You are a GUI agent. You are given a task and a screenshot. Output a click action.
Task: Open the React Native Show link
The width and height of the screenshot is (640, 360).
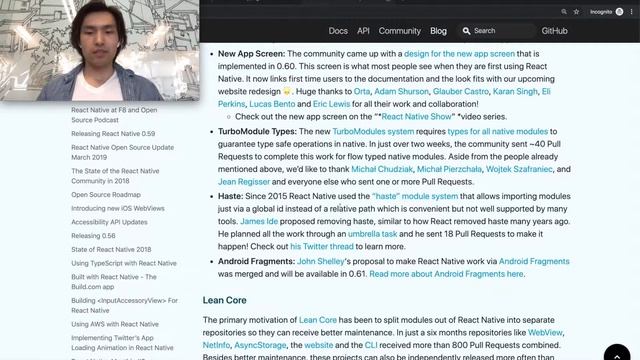click(x=416, y=117)
